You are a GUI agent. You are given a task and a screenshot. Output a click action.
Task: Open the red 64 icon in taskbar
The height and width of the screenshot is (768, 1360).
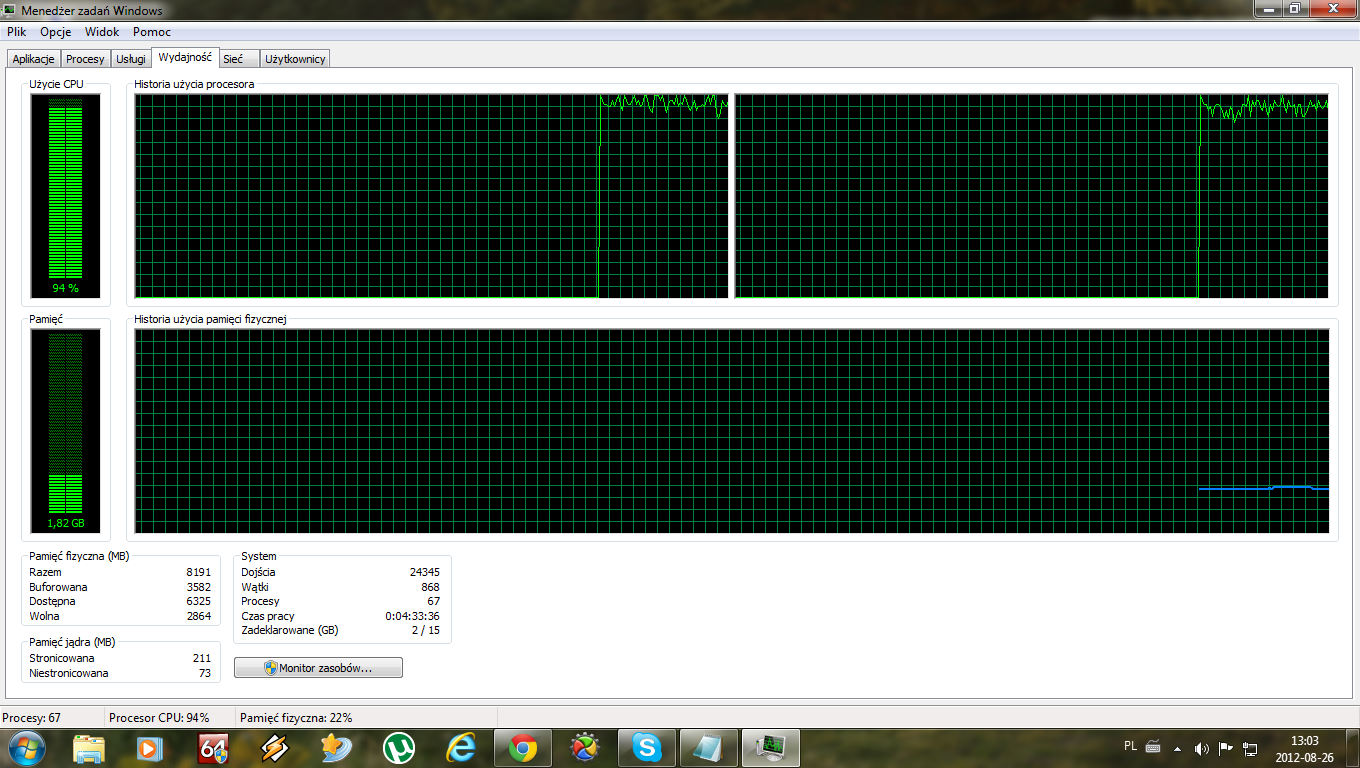212,748
